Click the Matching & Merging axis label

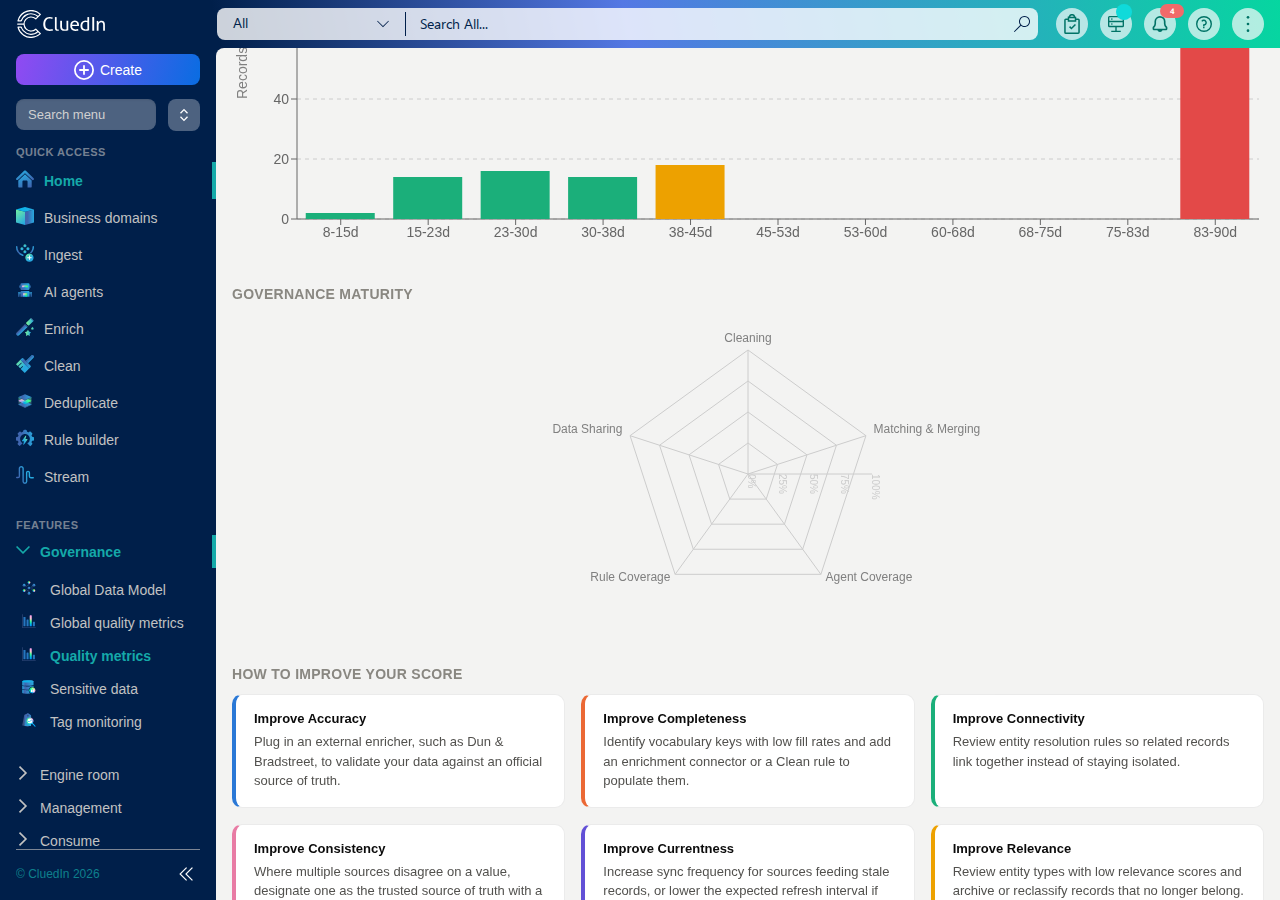tap(927, 429)
